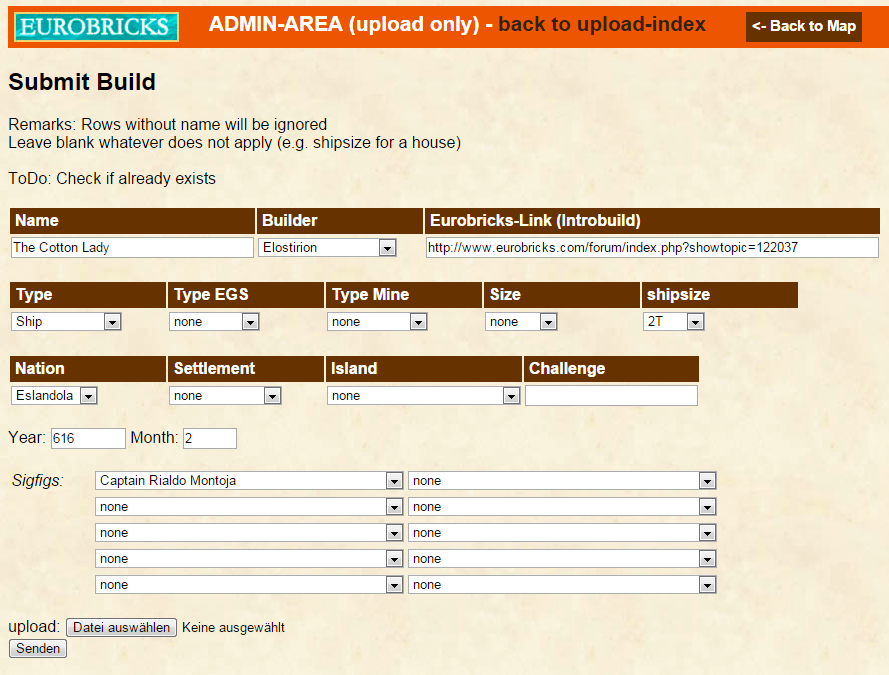The width and height of the screenshot is (889, 675).
Task: Click the Year field containing 616
Action: point(87,438)
